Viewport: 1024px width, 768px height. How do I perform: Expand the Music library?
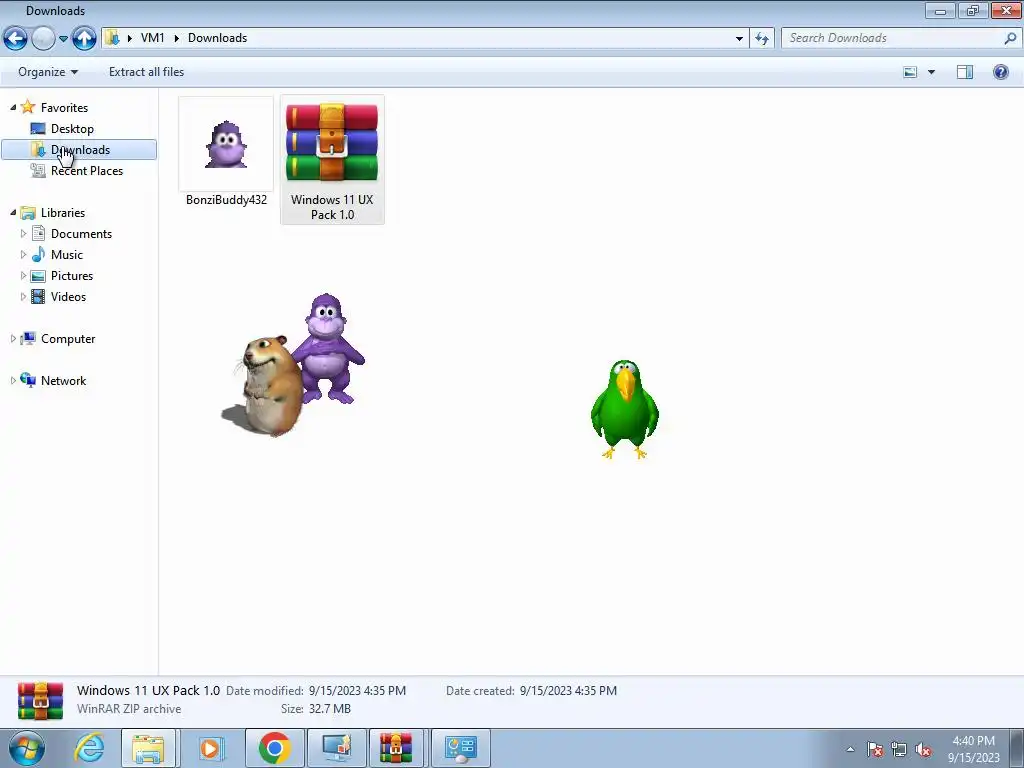24,254
